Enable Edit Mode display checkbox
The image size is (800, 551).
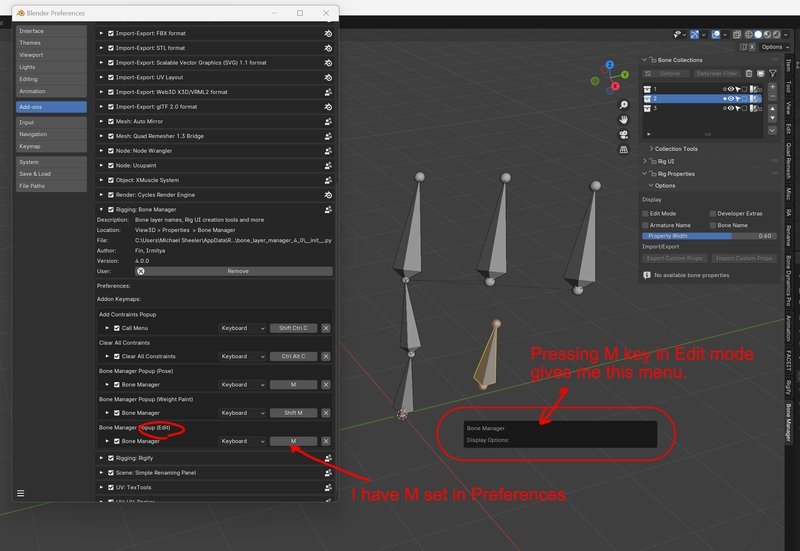pos(645,213)
